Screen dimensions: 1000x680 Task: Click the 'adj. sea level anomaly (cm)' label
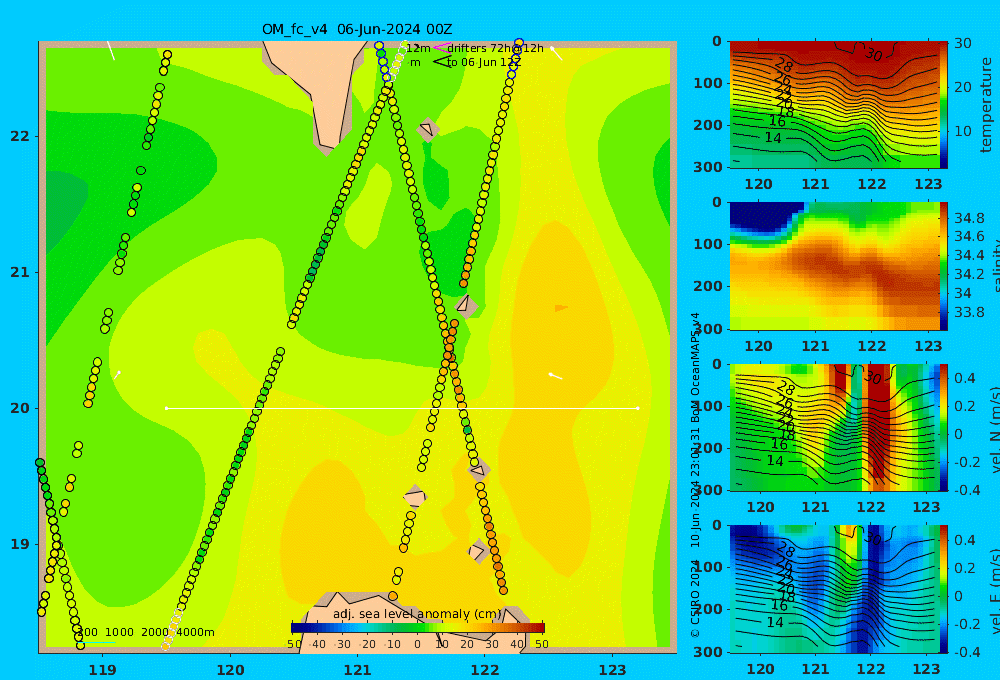tap(417, 614)
